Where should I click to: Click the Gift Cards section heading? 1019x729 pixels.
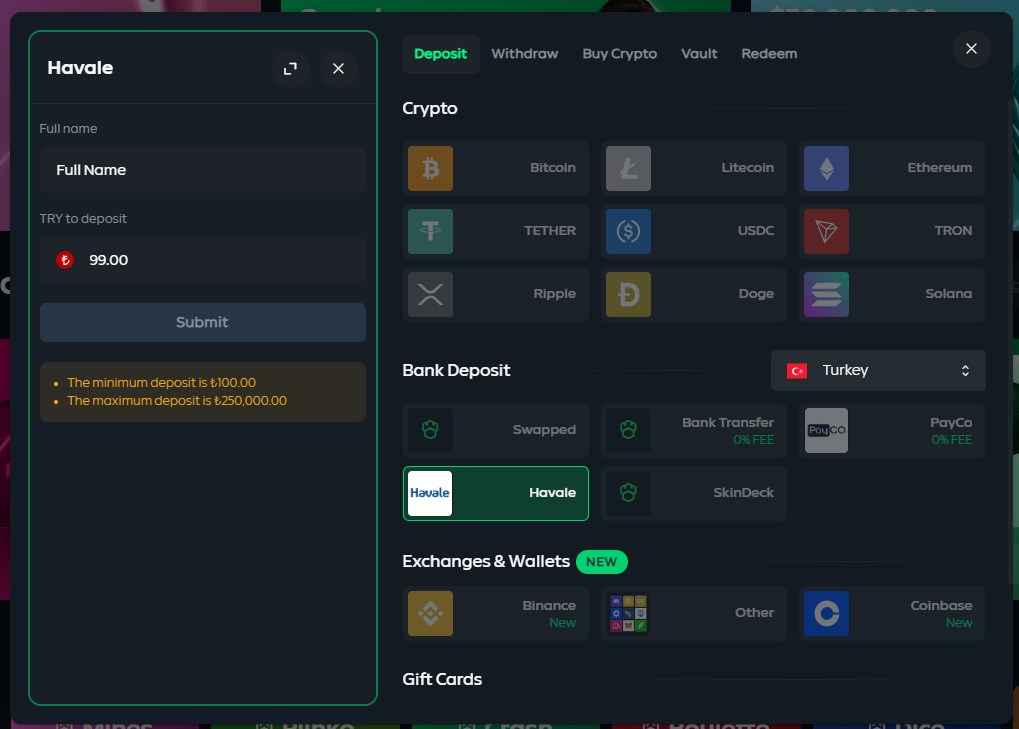[442, 680]
